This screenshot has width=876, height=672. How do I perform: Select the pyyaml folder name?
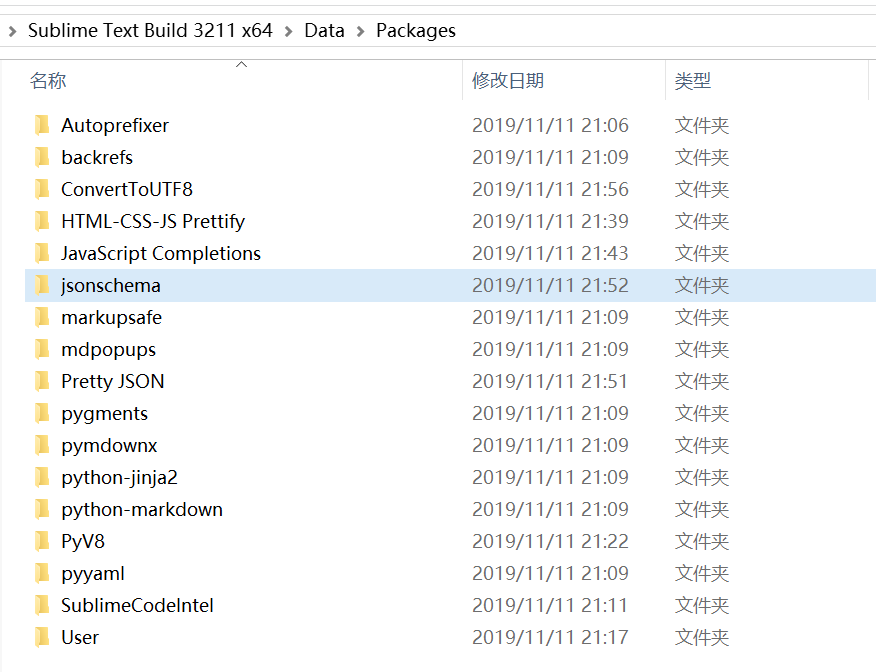(93, 574)
